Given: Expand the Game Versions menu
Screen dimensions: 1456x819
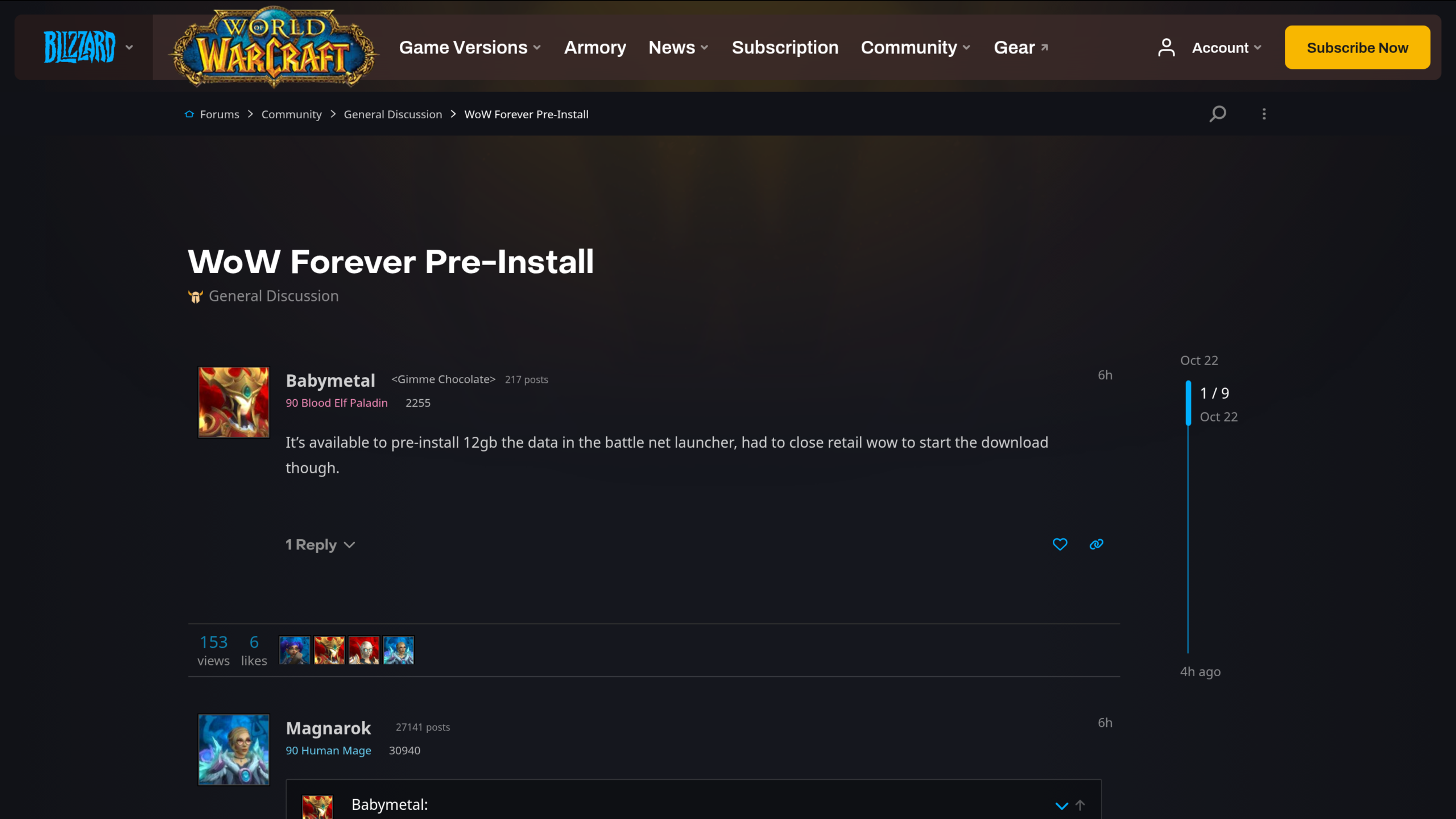Looking at the screenshot, I should (470, 47).
